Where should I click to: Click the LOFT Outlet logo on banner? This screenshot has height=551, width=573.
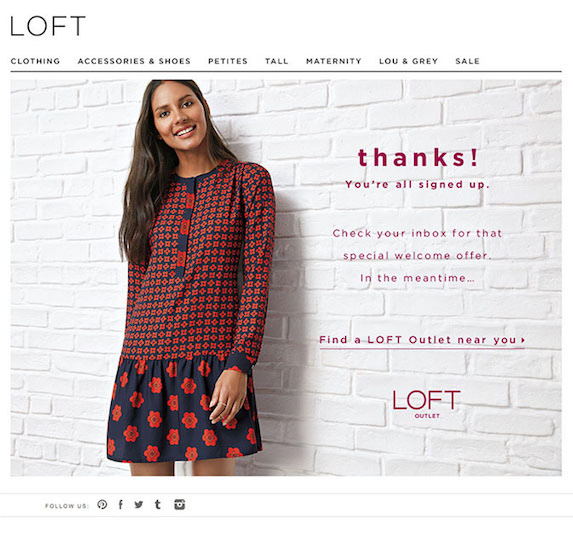pos(426,404)
